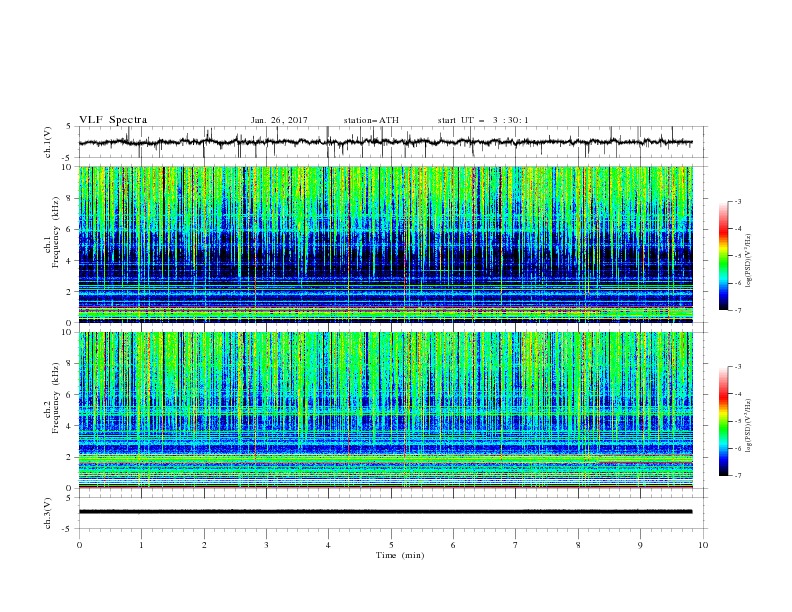792x612 pixels.
Task: Click the ch.2 'Frequency (kHz)' axis label
Action: coord(56,398)
